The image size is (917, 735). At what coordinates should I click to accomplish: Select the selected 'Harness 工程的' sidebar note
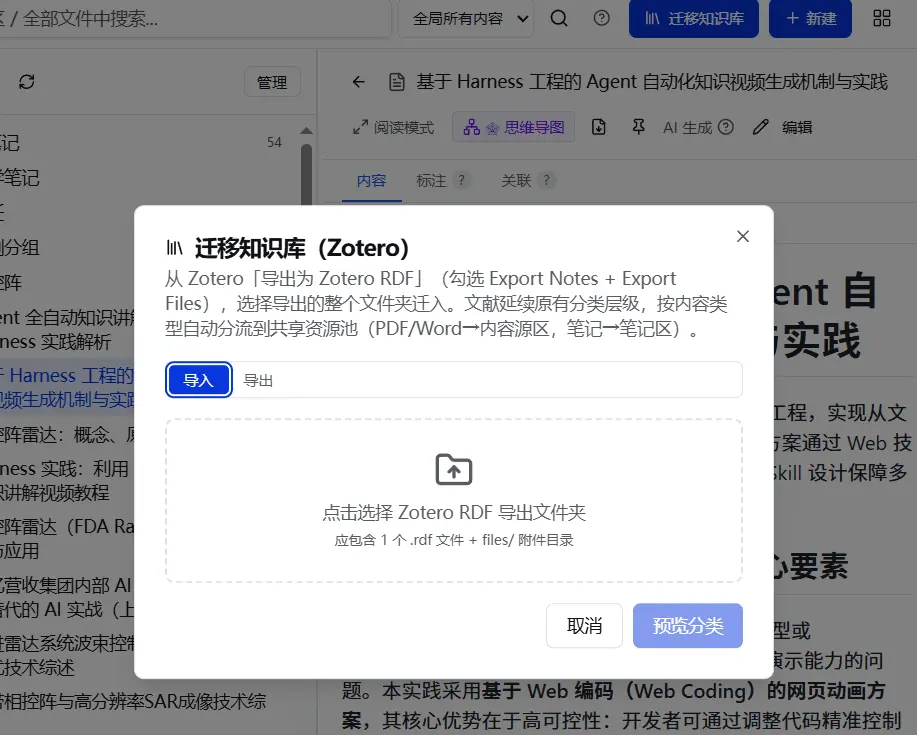67,387
